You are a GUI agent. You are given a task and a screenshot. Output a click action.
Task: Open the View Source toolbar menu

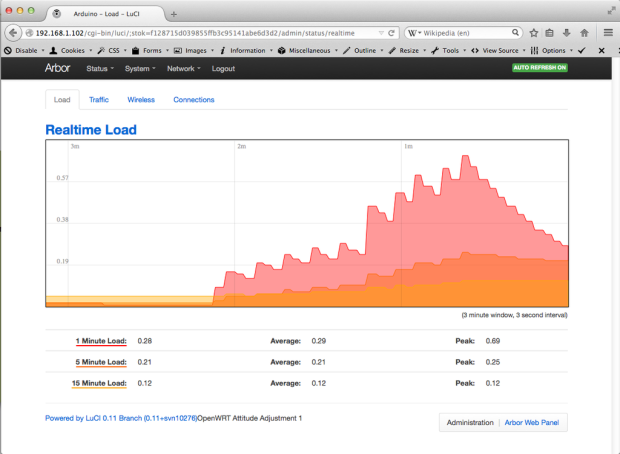coord(499,50)
